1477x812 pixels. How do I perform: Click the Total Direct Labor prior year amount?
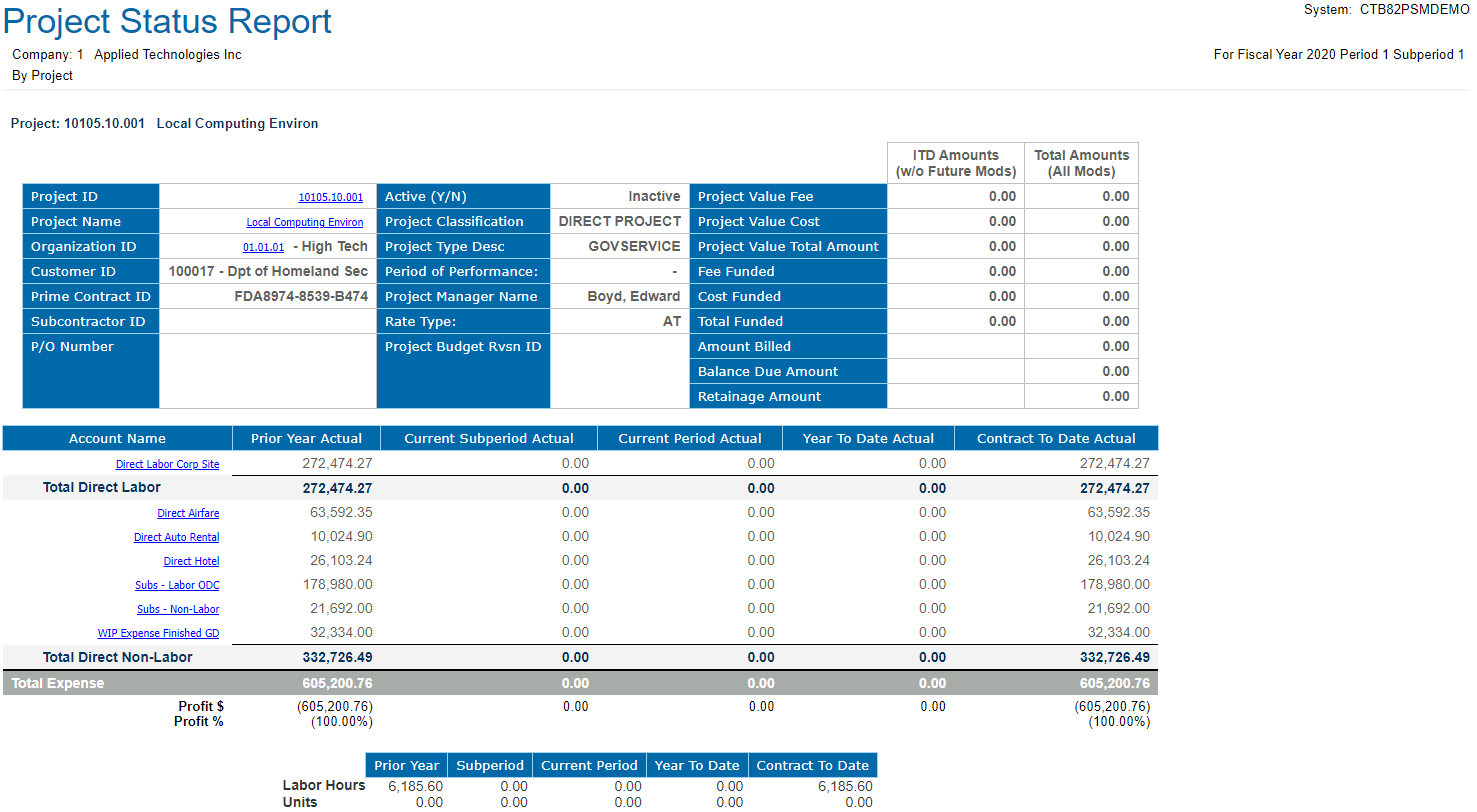[x=337, y=488]
